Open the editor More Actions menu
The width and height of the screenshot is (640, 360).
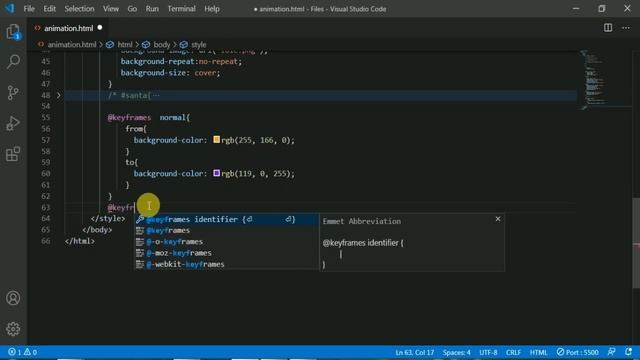click(x=626, y=28)
